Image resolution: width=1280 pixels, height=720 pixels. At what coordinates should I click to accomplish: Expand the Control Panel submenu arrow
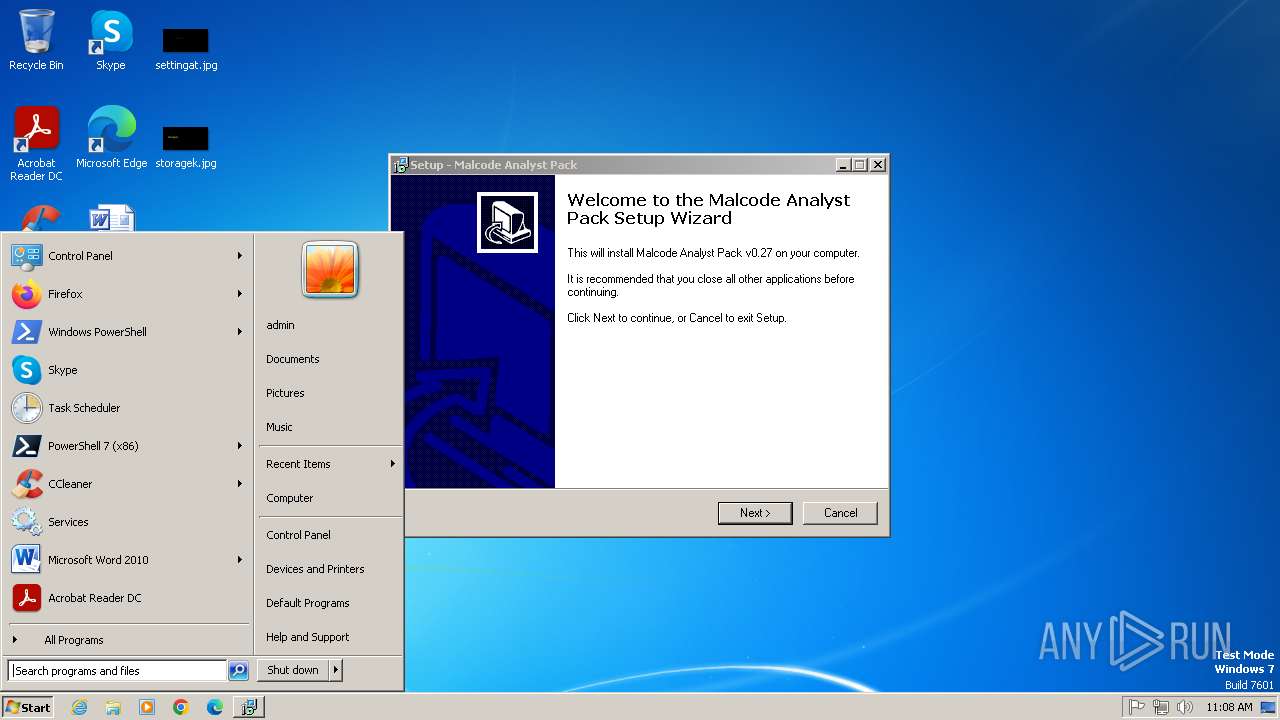click(240, 256)
